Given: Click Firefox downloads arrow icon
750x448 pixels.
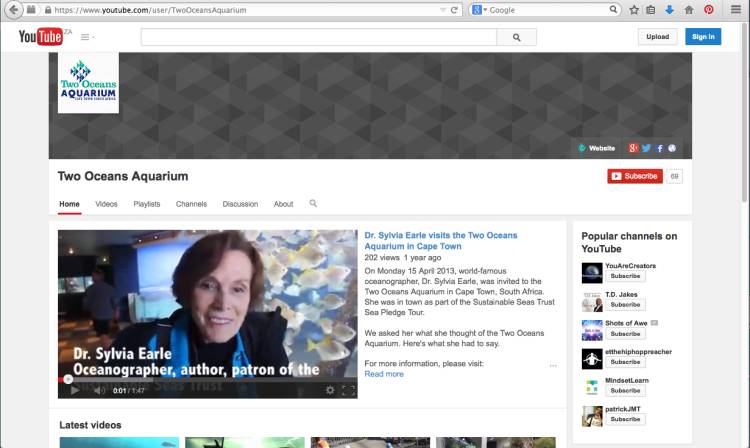Looking at the screenshot, I should tap(669, 9).
